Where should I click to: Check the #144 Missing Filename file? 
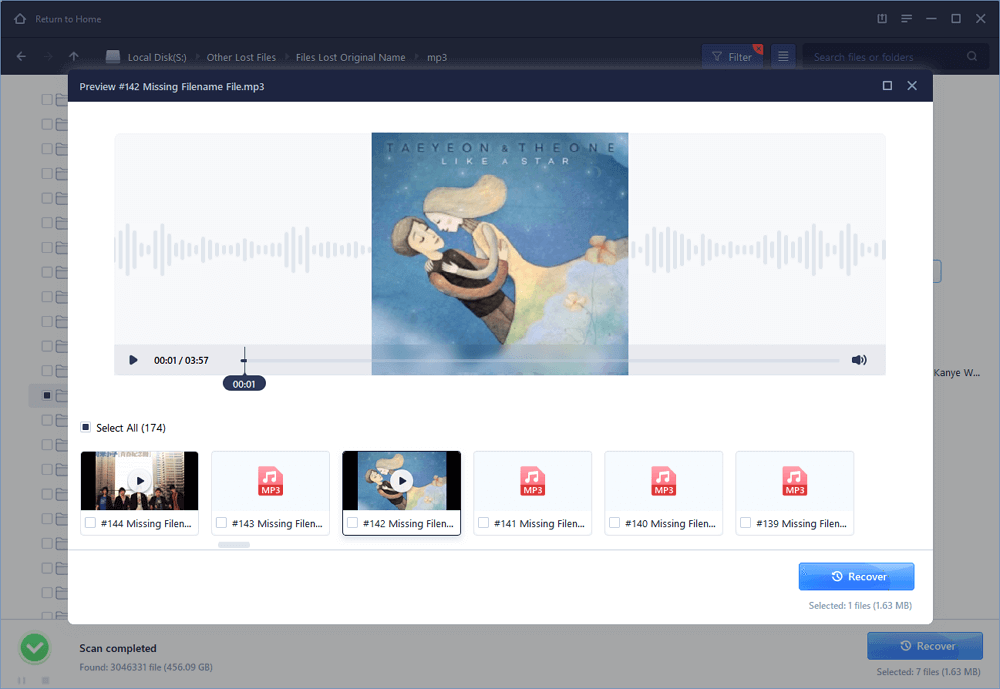91,522
